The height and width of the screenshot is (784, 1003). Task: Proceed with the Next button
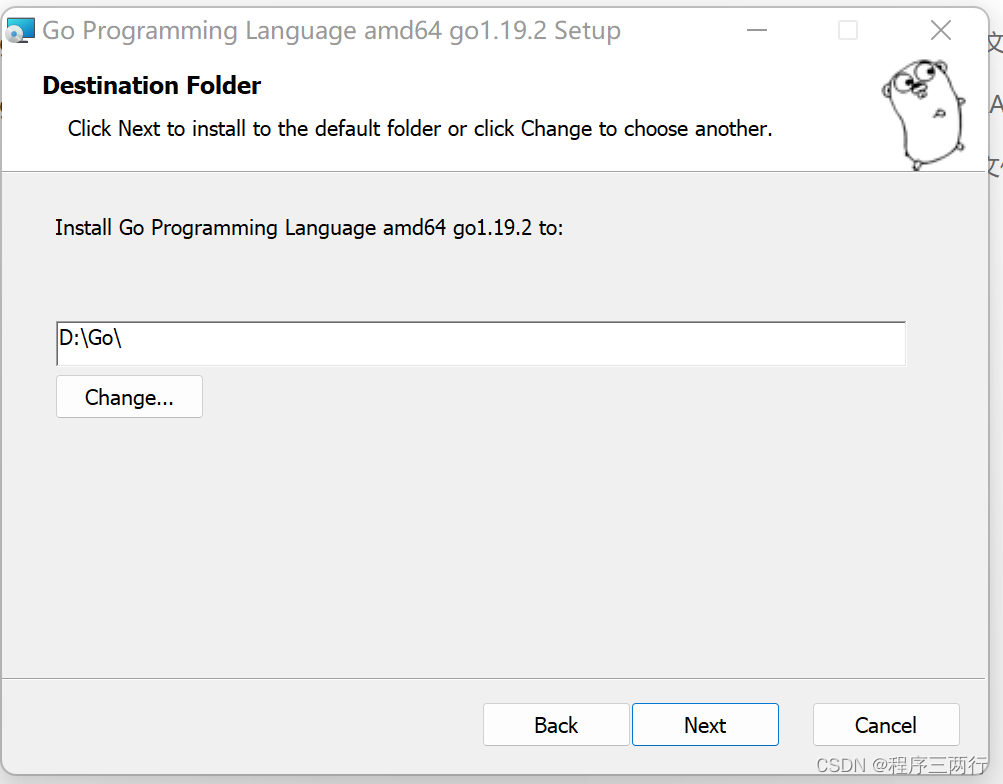coord(705,725)
